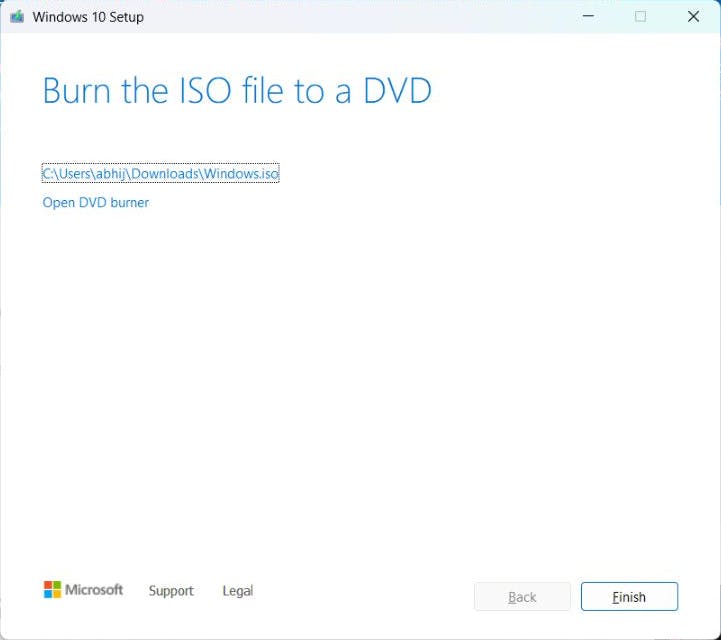Open the Legal link
Screen dimensions: 721x640
tap(238, 590)
